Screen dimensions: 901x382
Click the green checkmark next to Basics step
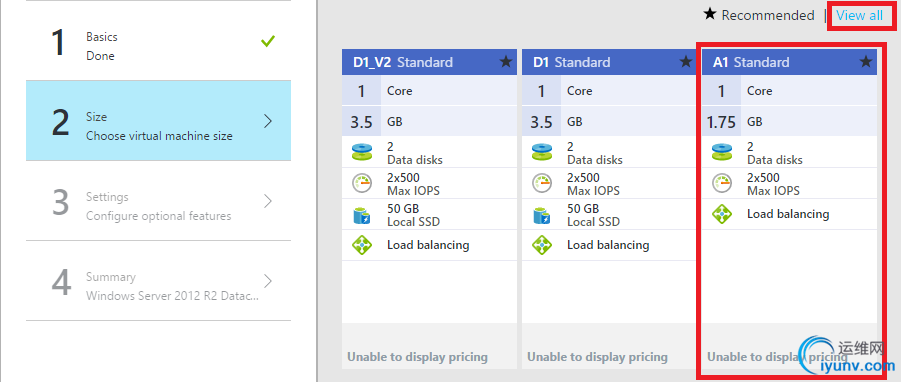268,41
